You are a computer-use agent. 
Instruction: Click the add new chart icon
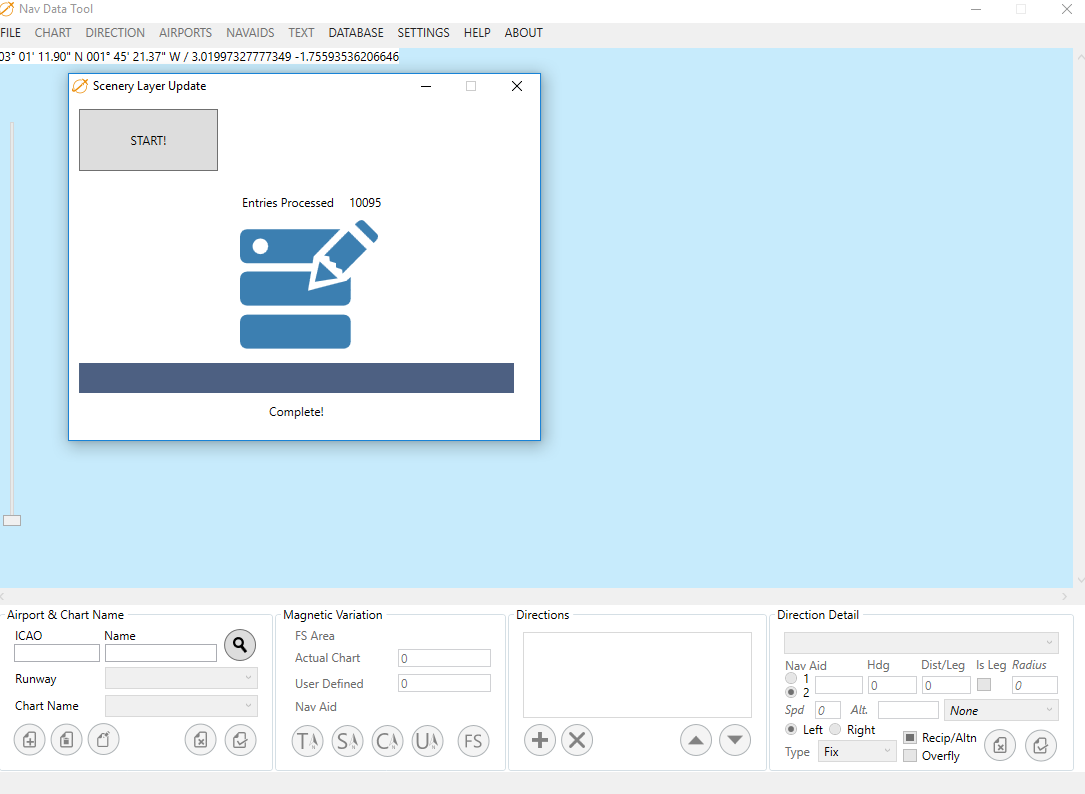coord(30,741)
